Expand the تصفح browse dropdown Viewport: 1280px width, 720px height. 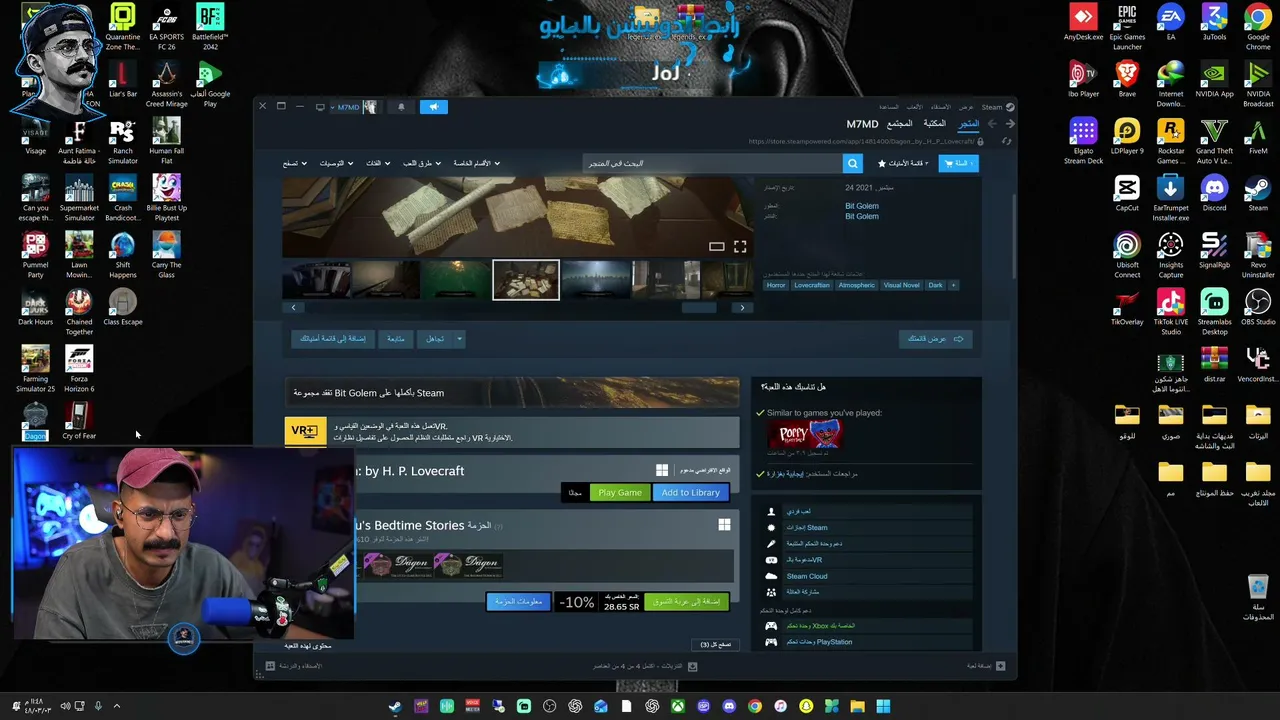pos(294,163)
